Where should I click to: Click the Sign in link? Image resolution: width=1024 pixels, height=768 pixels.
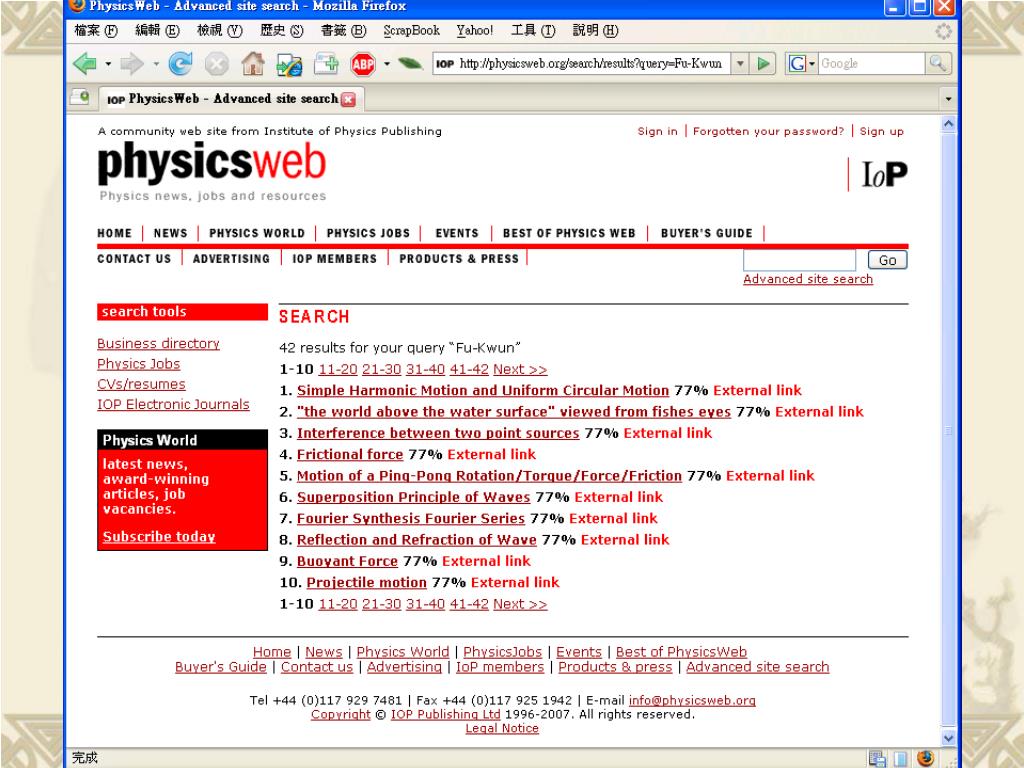coord(658,131)
